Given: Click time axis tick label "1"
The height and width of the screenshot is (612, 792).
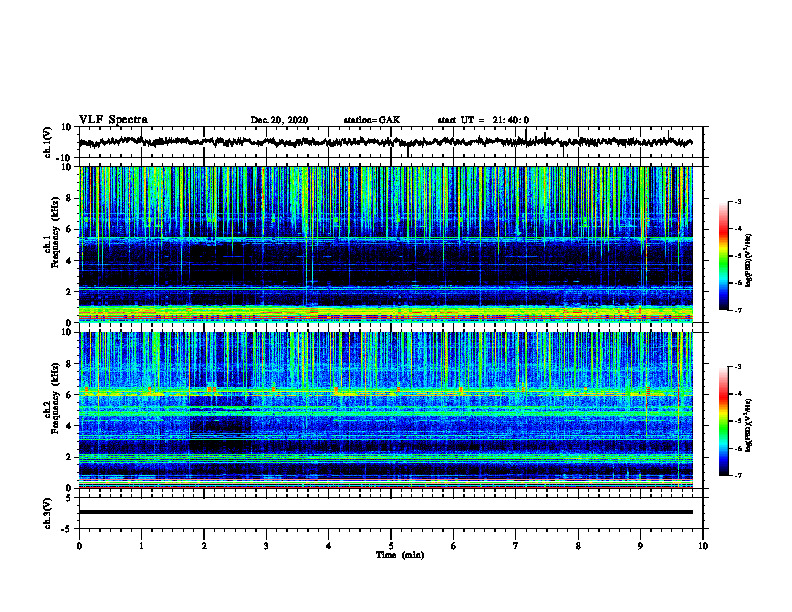Looking at the screenshot, I should point(141,546).
